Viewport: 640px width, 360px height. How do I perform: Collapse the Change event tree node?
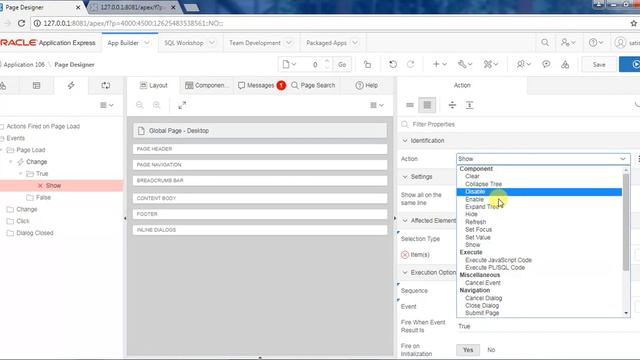11,162
